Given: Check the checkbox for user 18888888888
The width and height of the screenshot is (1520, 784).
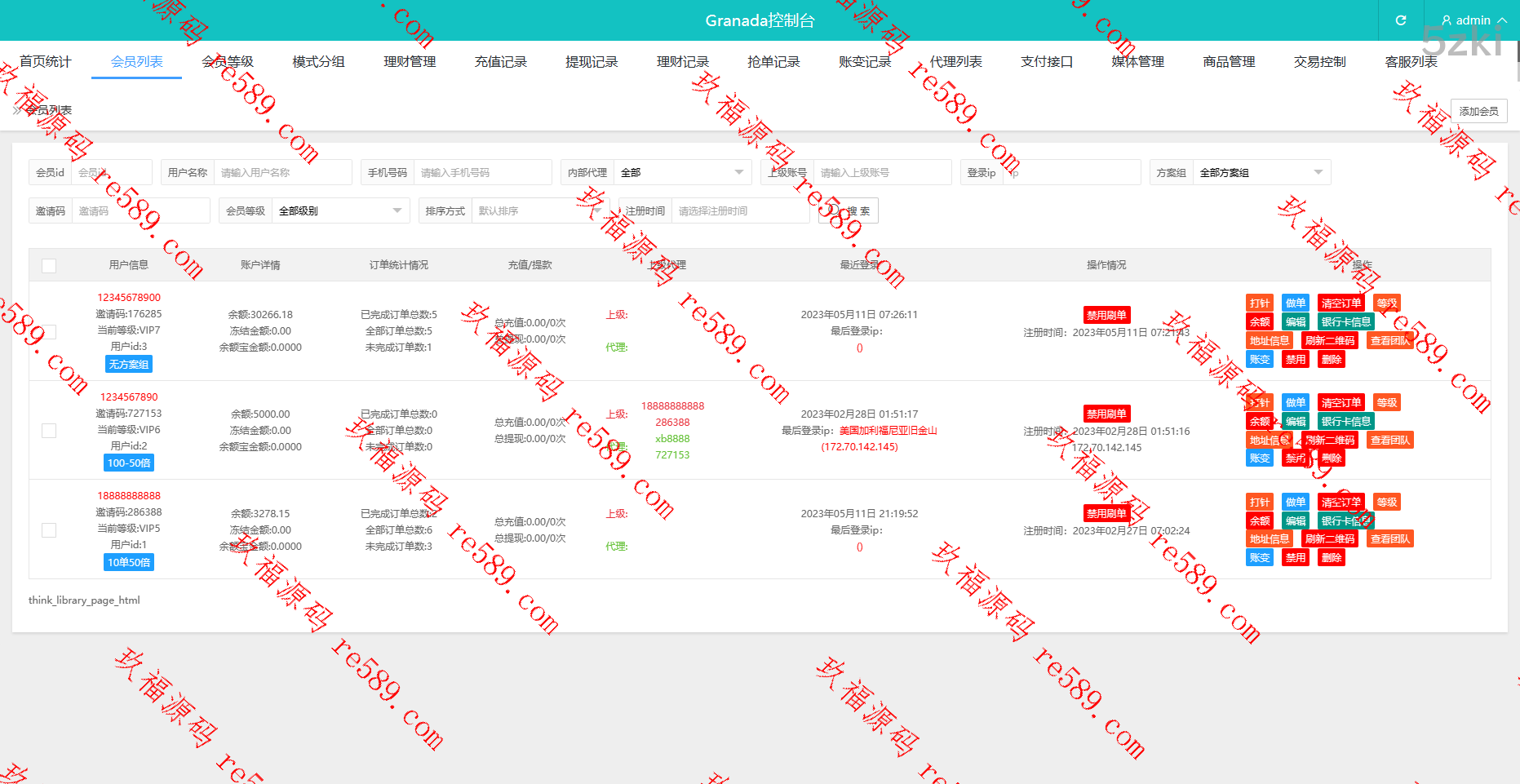Looking at the screenshot, I should (x=49, y=530).
